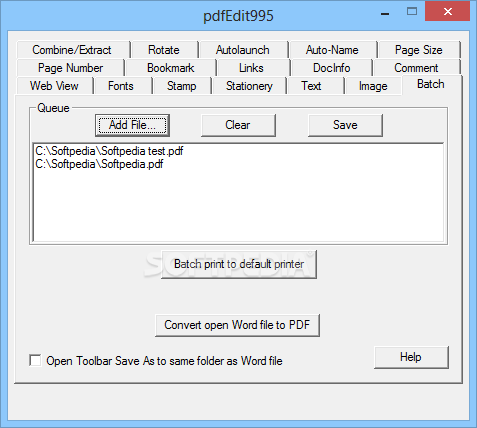Select the Links tab
Image resolution: width=477 pixels, height=428 pixels.
253,68
